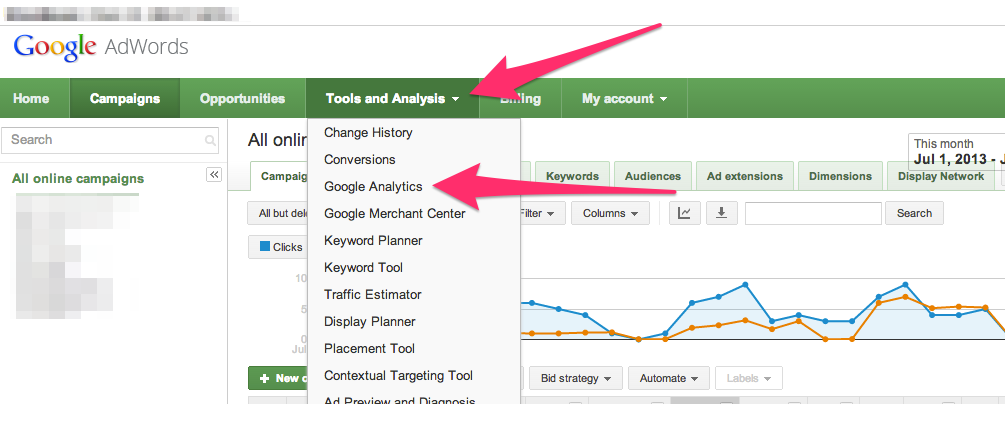1005x425 pixels.
Task: Select Display Planner in the menu
Action: click(369, 321)
